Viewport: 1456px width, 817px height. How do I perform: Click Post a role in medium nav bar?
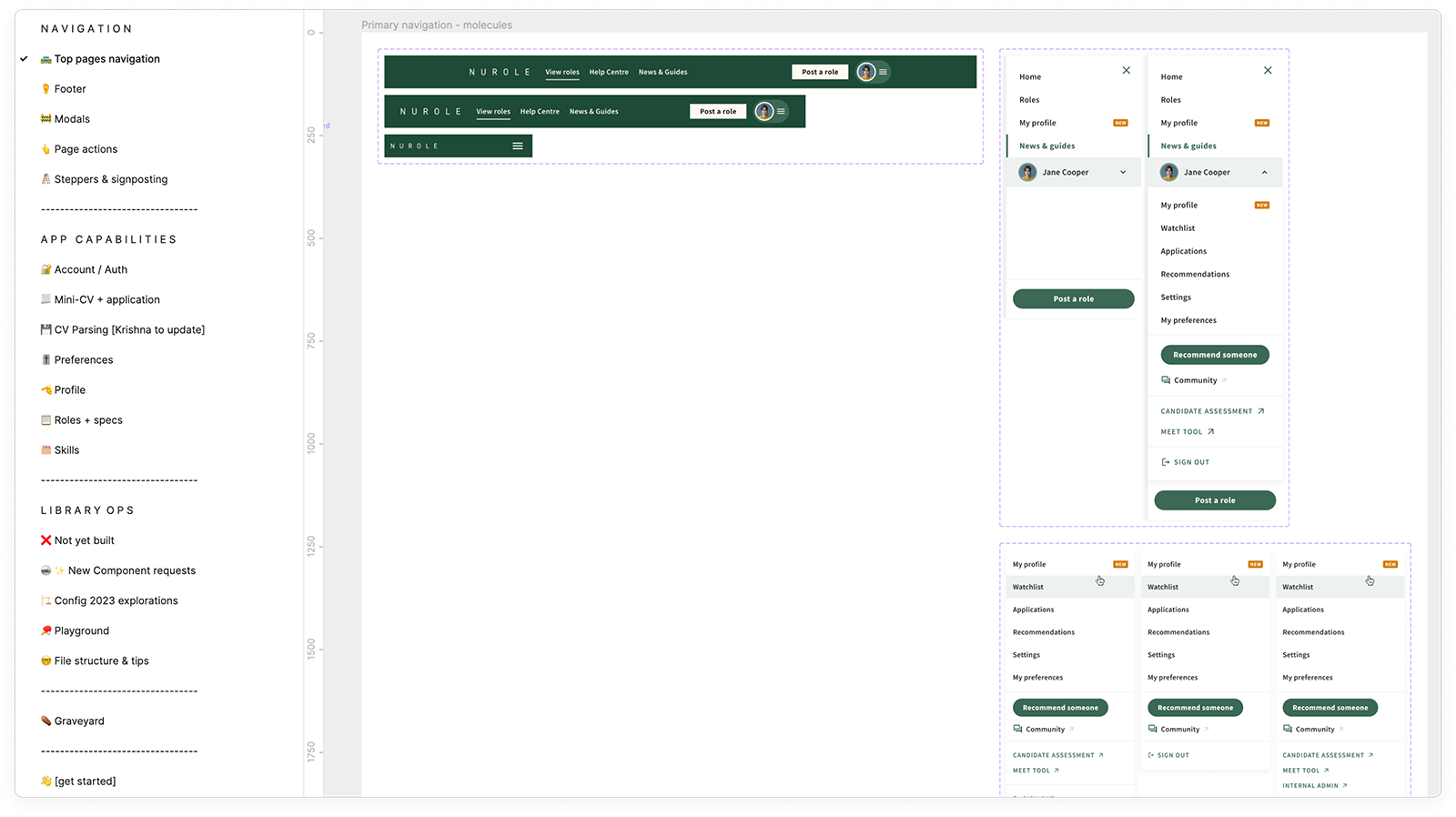(x=718, y=111)
